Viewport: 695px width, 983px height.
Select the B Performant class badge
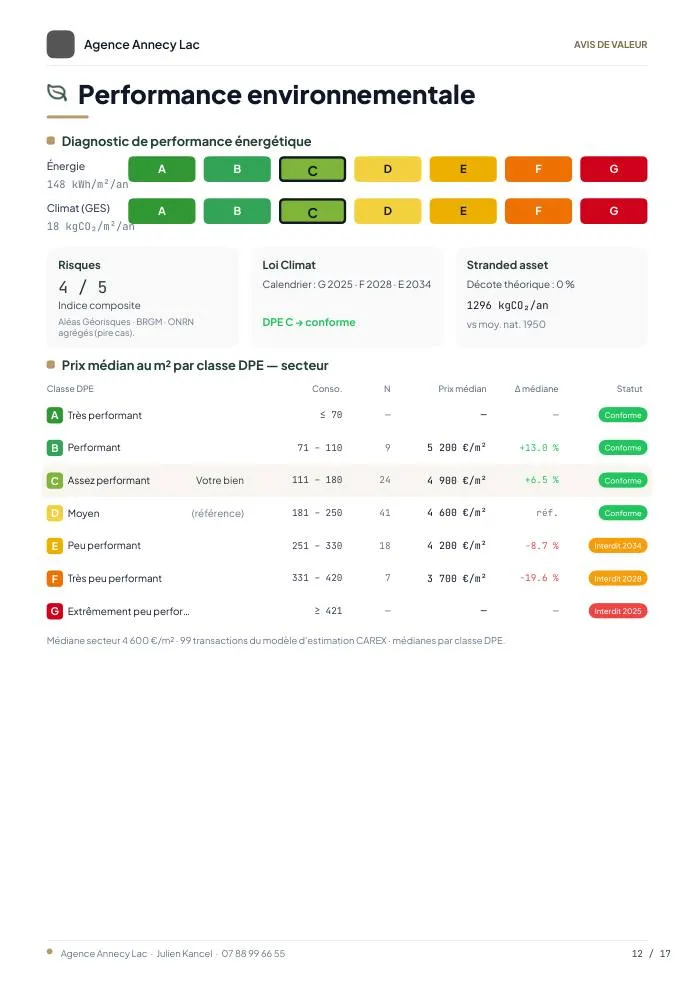(x=55, y=448)
